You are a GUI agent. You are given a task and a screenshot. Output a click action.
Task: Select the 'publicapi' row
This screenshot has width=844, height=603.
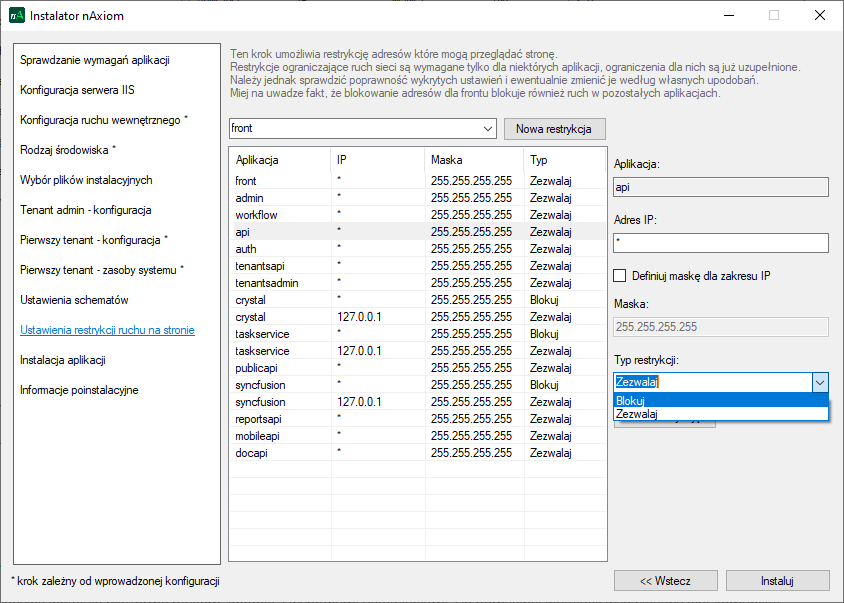point(418,368)
